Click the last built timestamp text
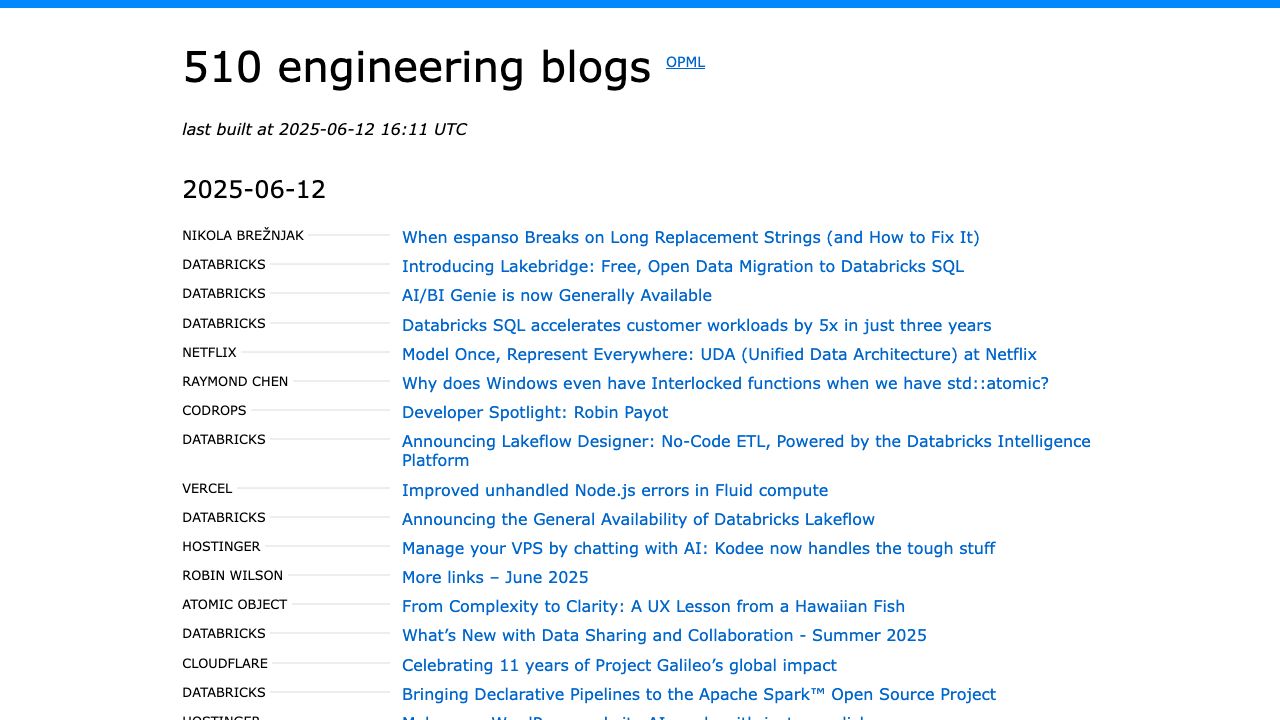Image resolution: width=1280 pixels, height=720 pixels. point(324,129)
